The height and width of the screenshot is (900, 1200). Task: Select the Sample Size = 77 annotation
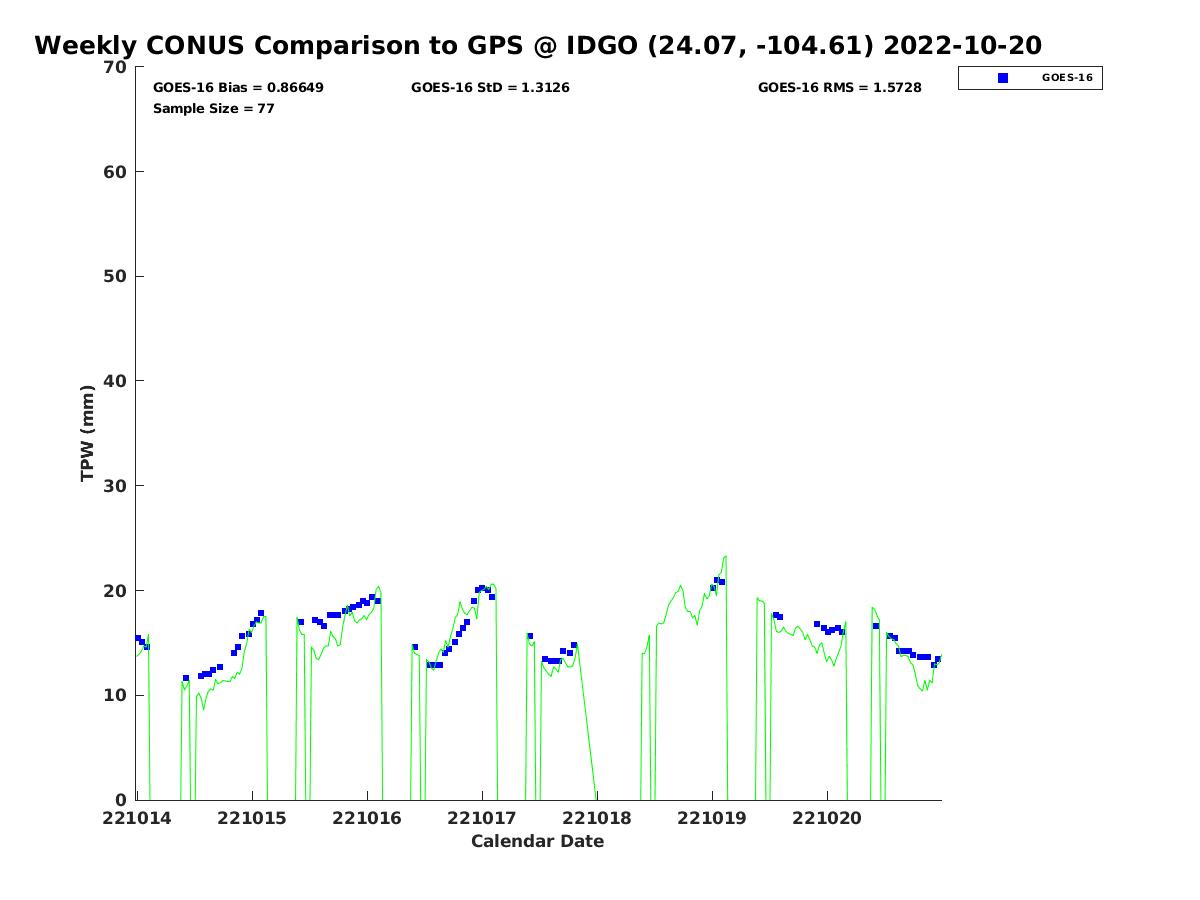tap(213, 108)
